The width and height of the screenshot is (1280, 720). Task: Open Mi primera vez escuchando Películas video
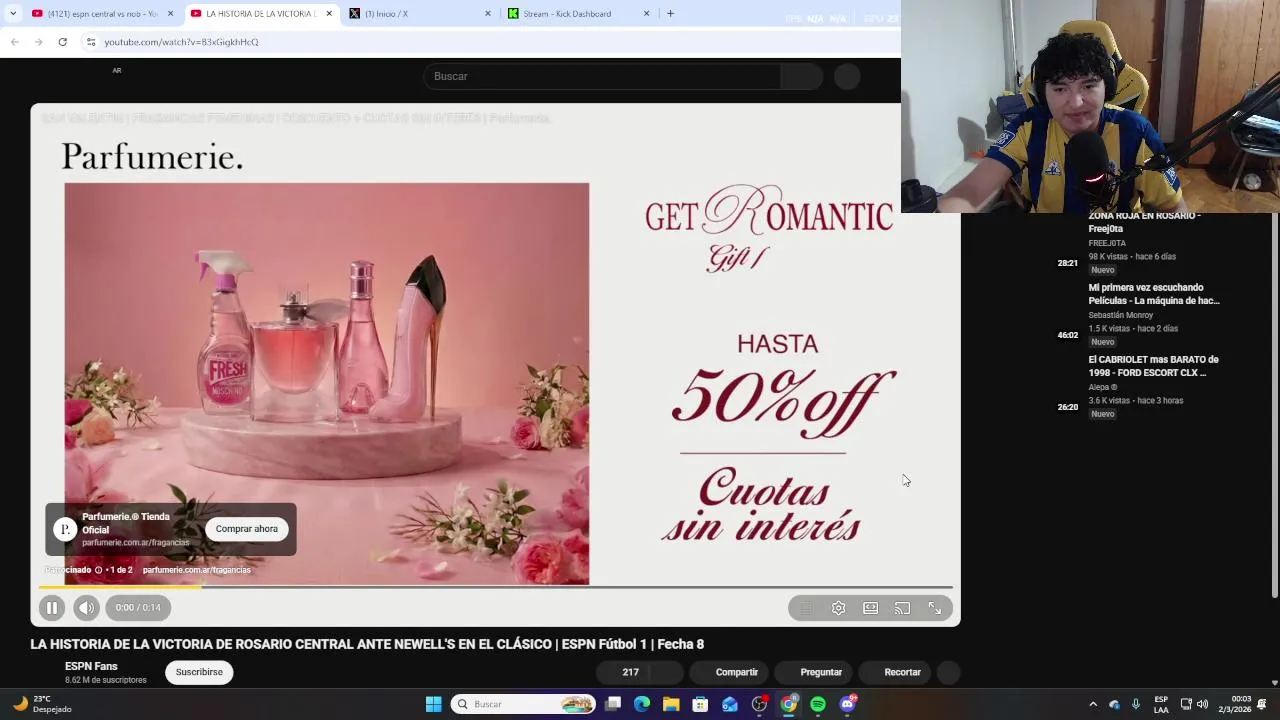(x=1154, y=294)
